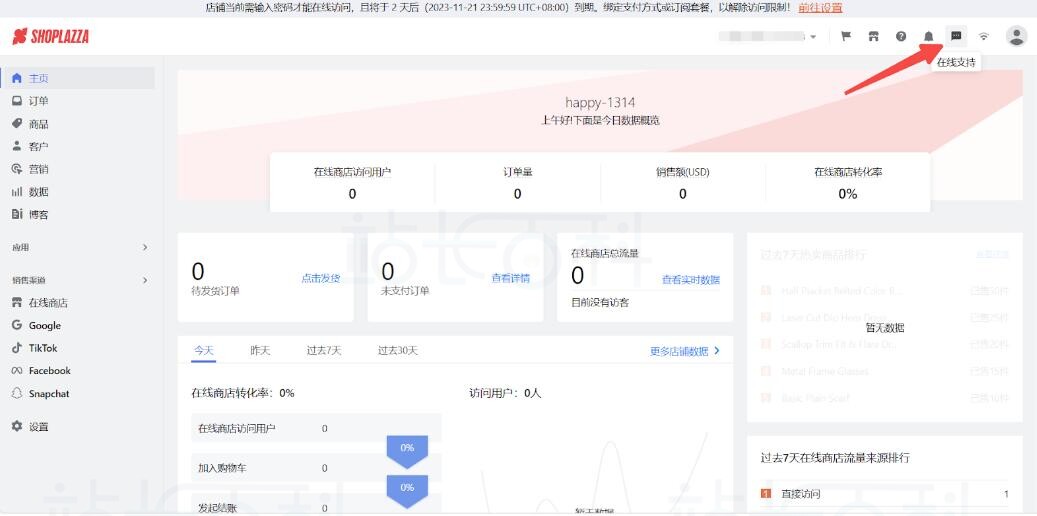Select the 过去30天 tab
This screenshot has height=516, width=1037.
(398, 351)
